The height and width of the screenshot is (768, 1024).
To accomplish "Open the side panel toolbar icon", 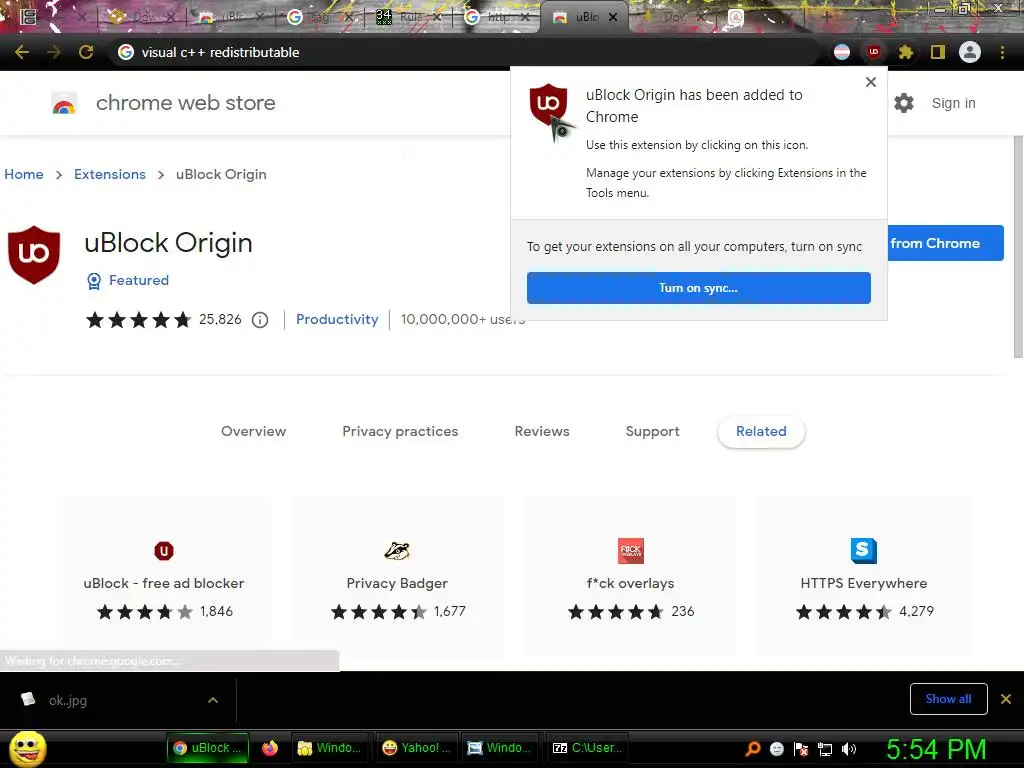I will click(938, 52).
